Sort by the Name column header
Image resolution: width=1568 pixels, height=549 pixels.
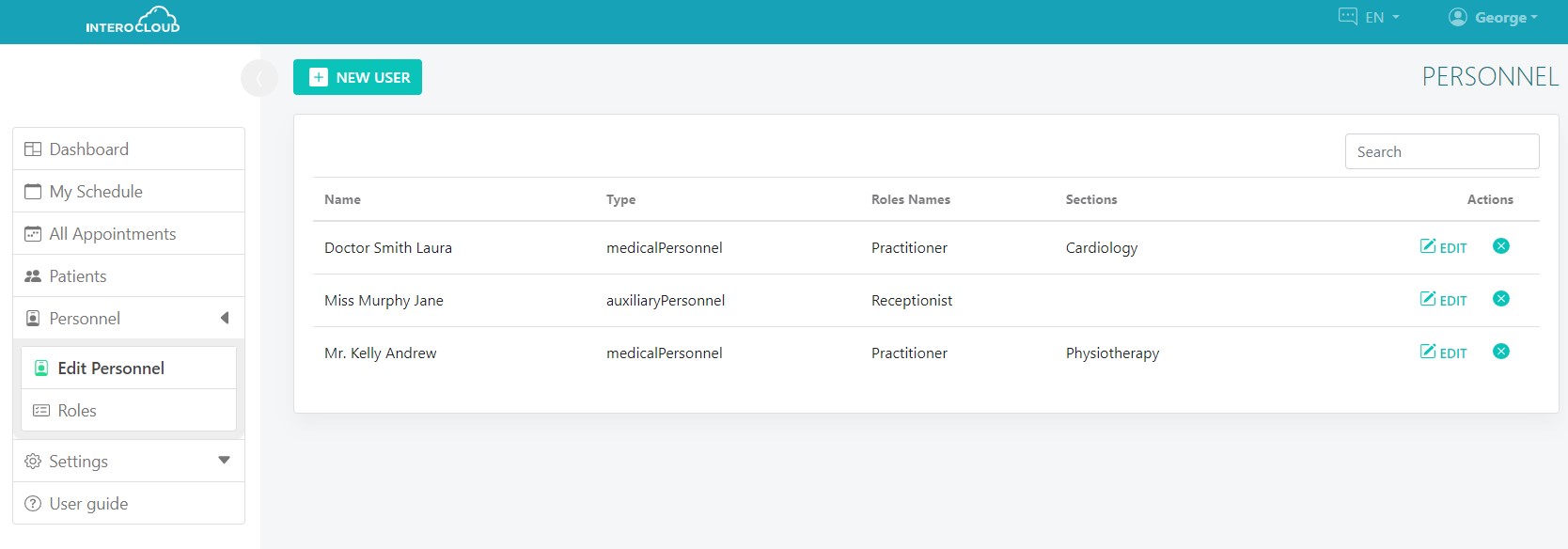(342, 199)
